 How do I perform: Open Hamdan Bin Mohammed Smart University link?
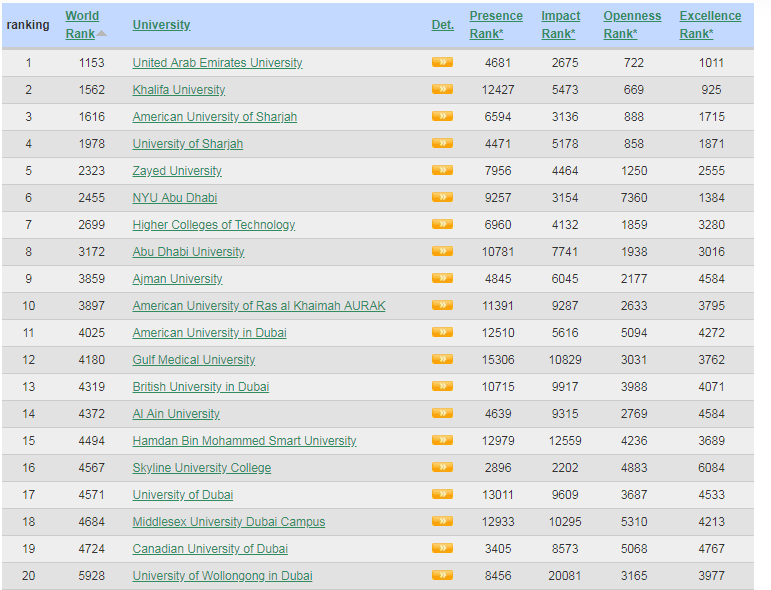(x=244, y=441)
